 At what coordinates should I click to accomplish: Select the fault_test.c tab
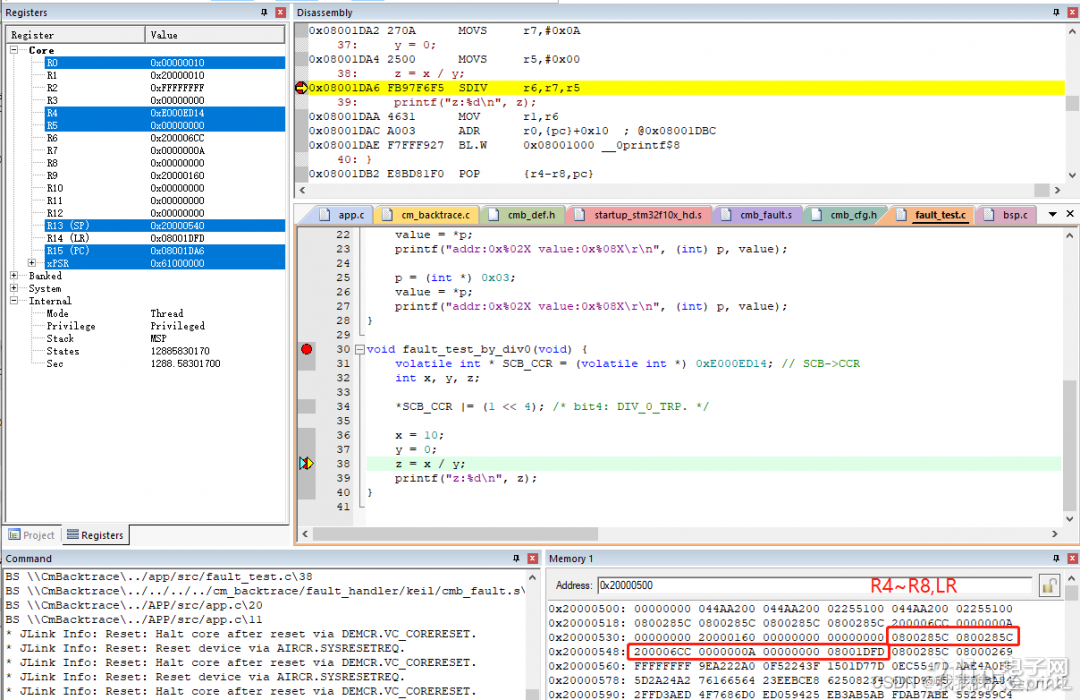click(x=932, y=215)
